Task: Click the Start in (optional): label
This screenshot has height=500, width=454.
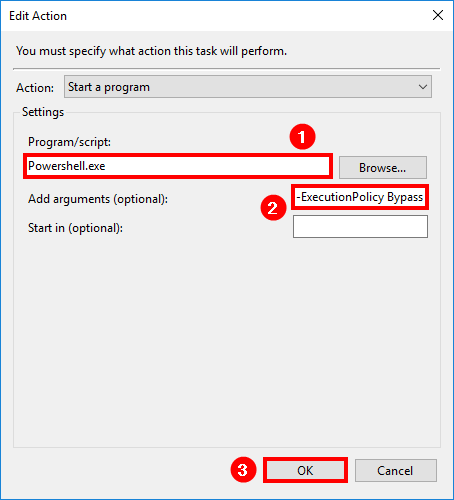Action: (x=75, y=228)
